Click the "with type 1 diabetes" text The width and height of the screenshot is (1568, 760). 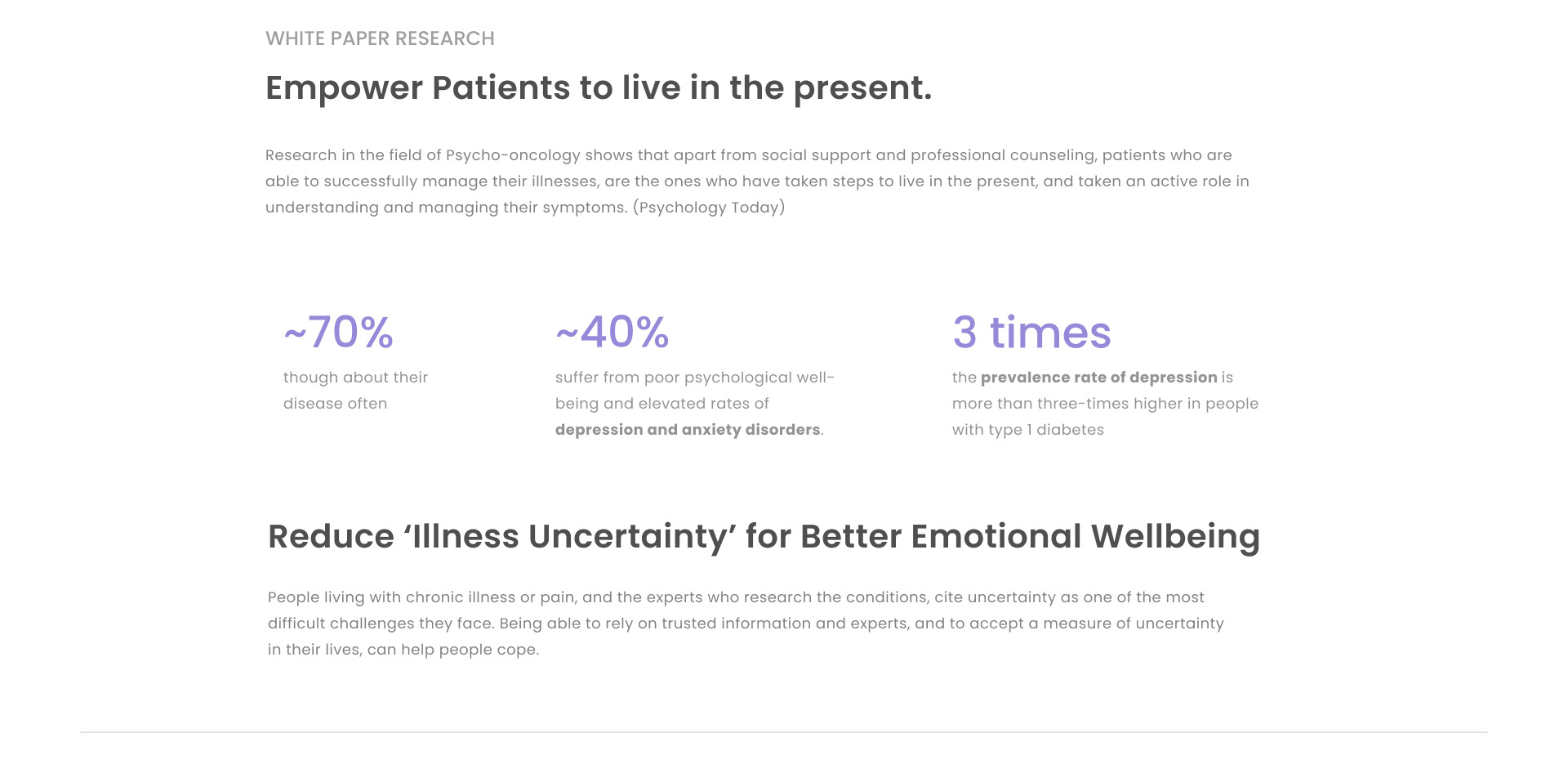[x=1027, y=430]
